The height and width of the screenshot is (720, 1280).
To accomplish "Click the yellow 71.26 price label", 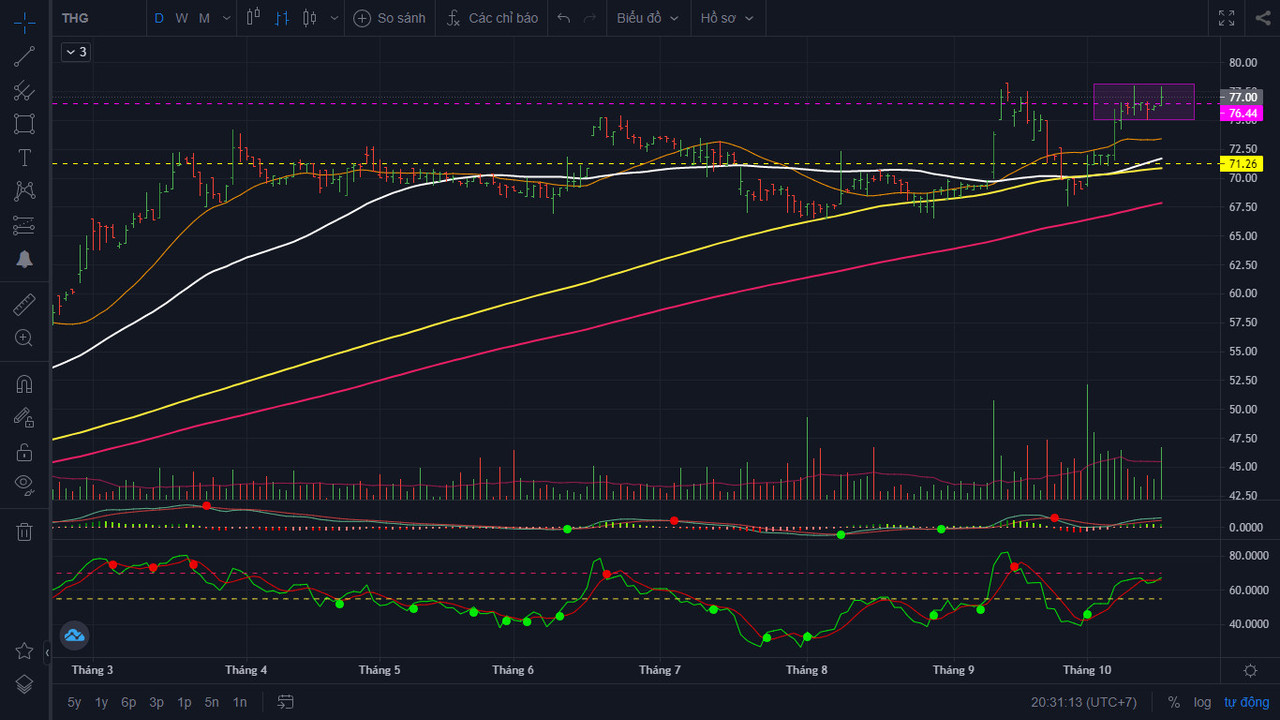I will [x=1244, y=163].
